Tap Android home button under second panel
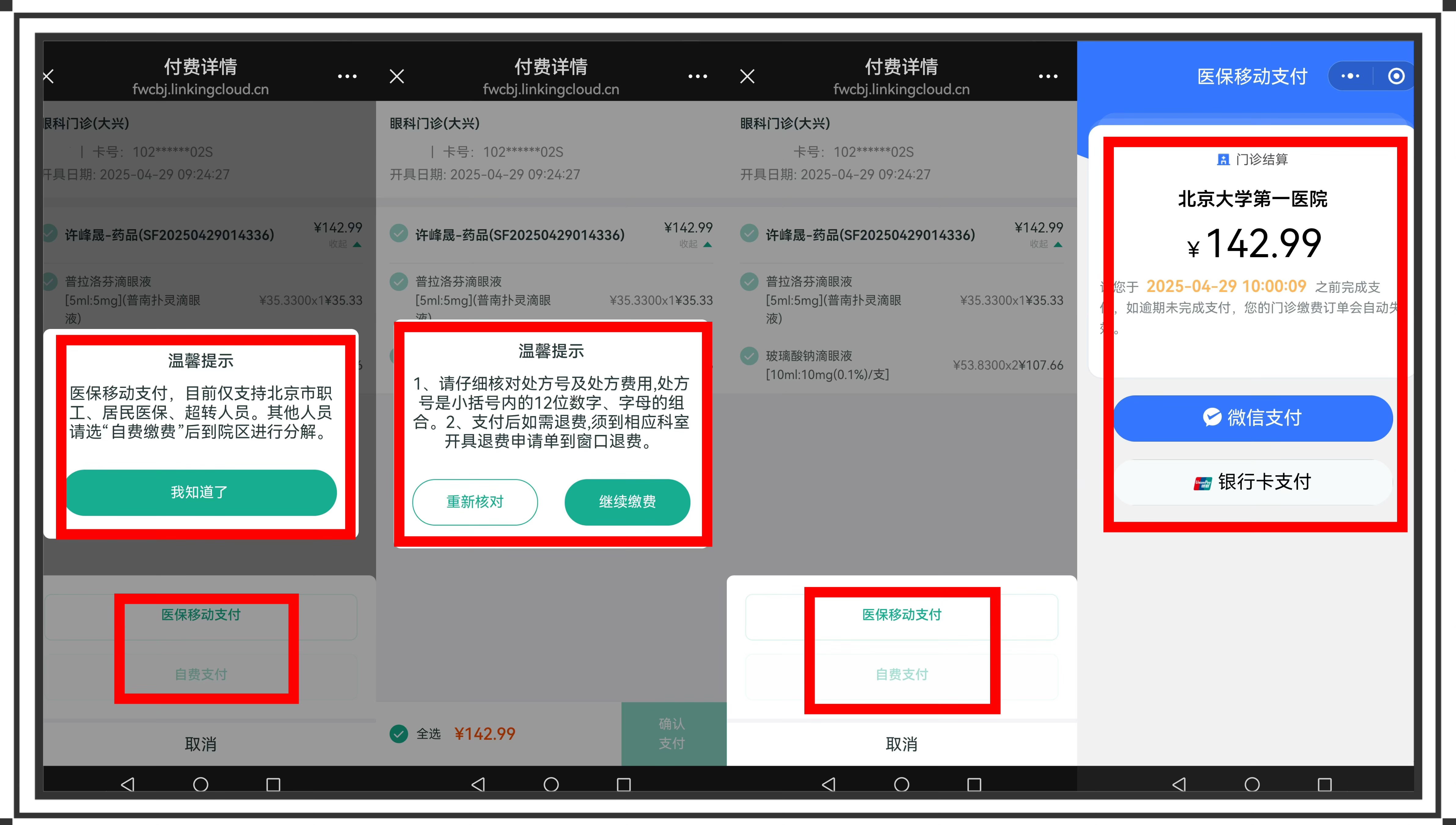 coord(551,784)
